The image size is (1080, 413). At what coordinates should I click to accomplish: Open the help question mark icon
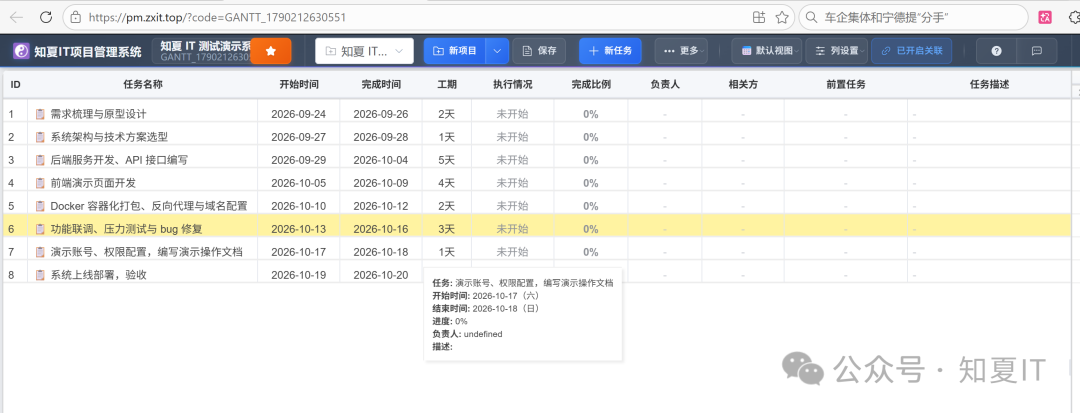pos(996,51)
